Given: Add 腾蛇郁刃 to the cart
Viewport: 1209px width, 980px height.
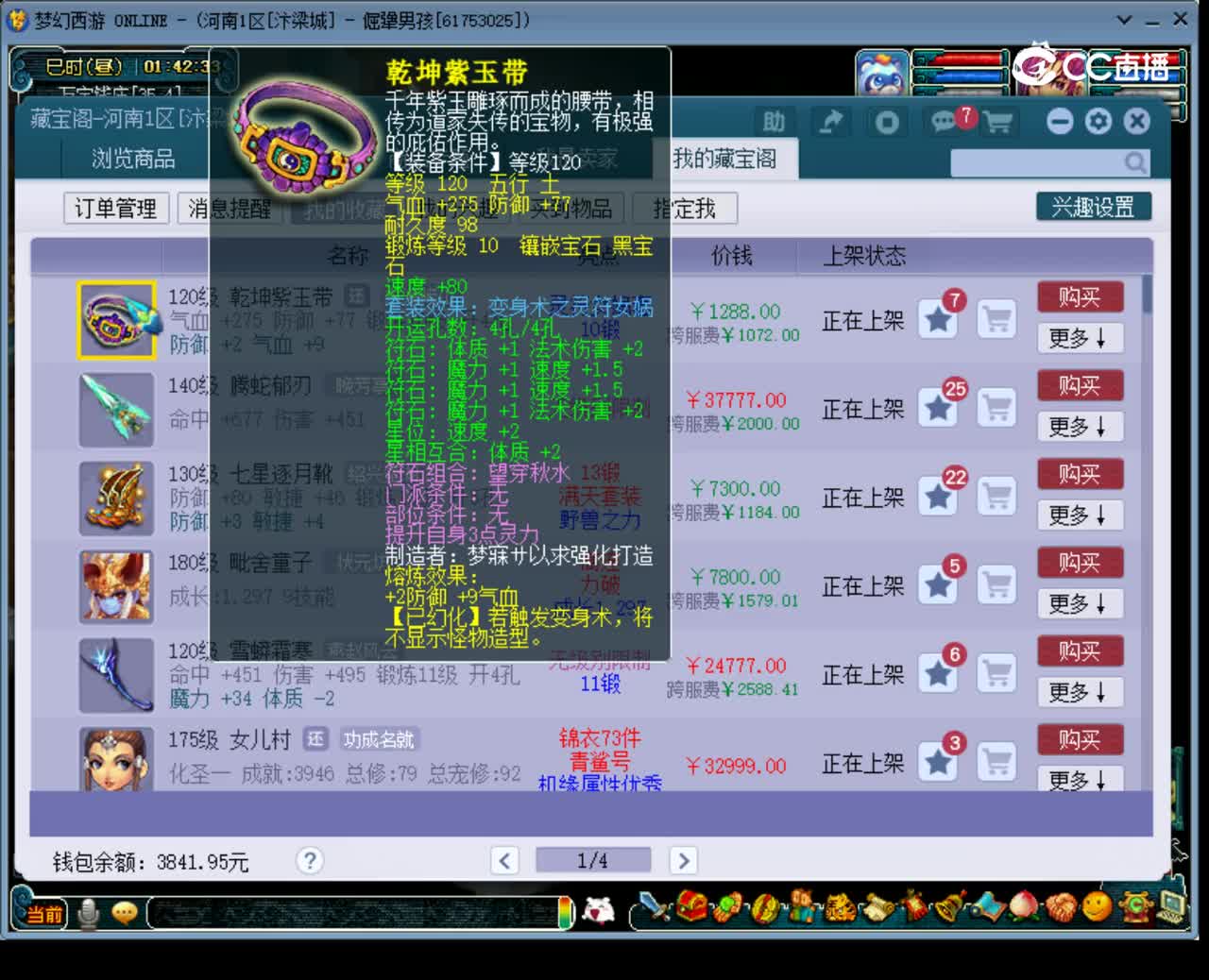Looking at the screenshot, I should 996,408.
